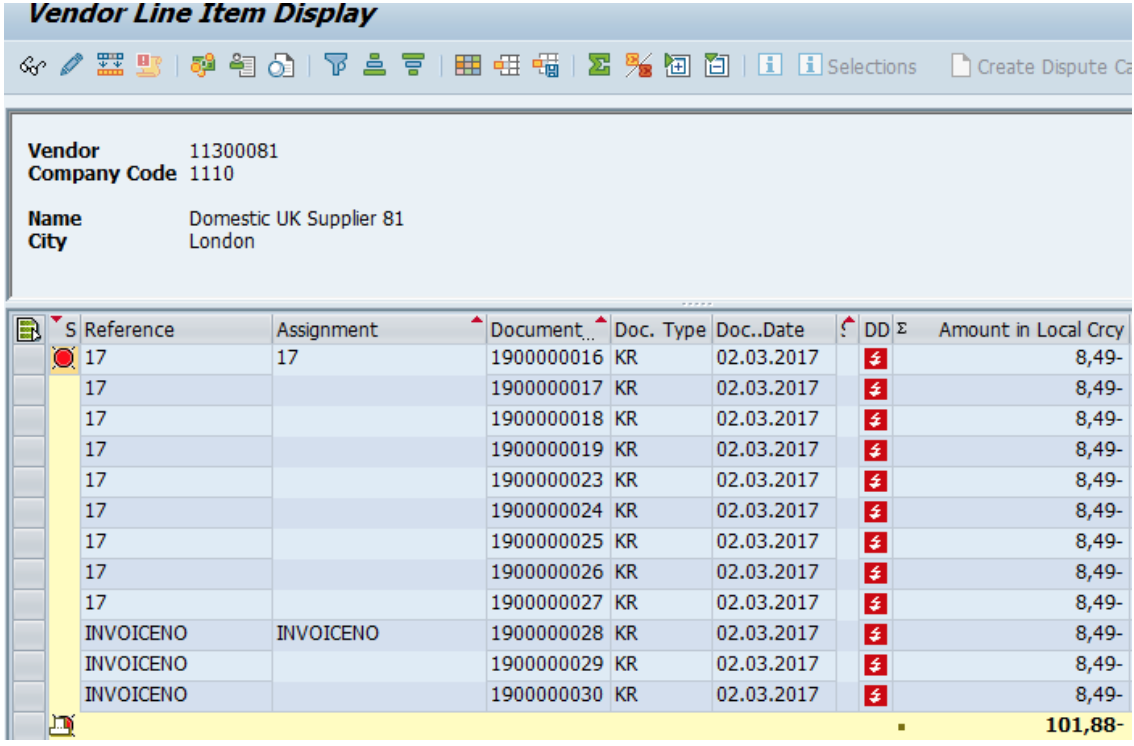Click the Display Document glasses icon
This screenshot has height=746, width=1134.
tap(33, 66)
